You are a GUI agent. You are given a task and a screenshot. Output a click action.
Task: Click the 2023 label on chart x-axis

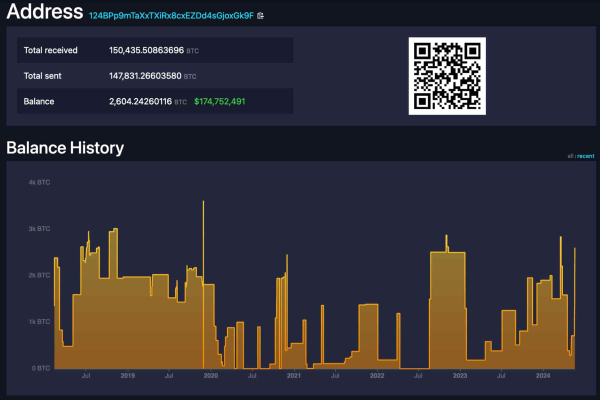tap(459, 376)
